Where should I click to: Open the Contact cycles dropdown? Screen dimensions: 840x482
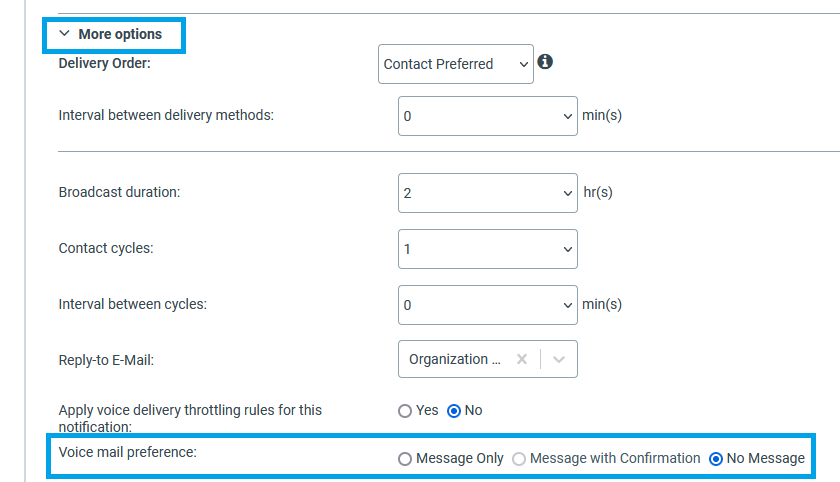pyautogui.click(x=487, y=249)
